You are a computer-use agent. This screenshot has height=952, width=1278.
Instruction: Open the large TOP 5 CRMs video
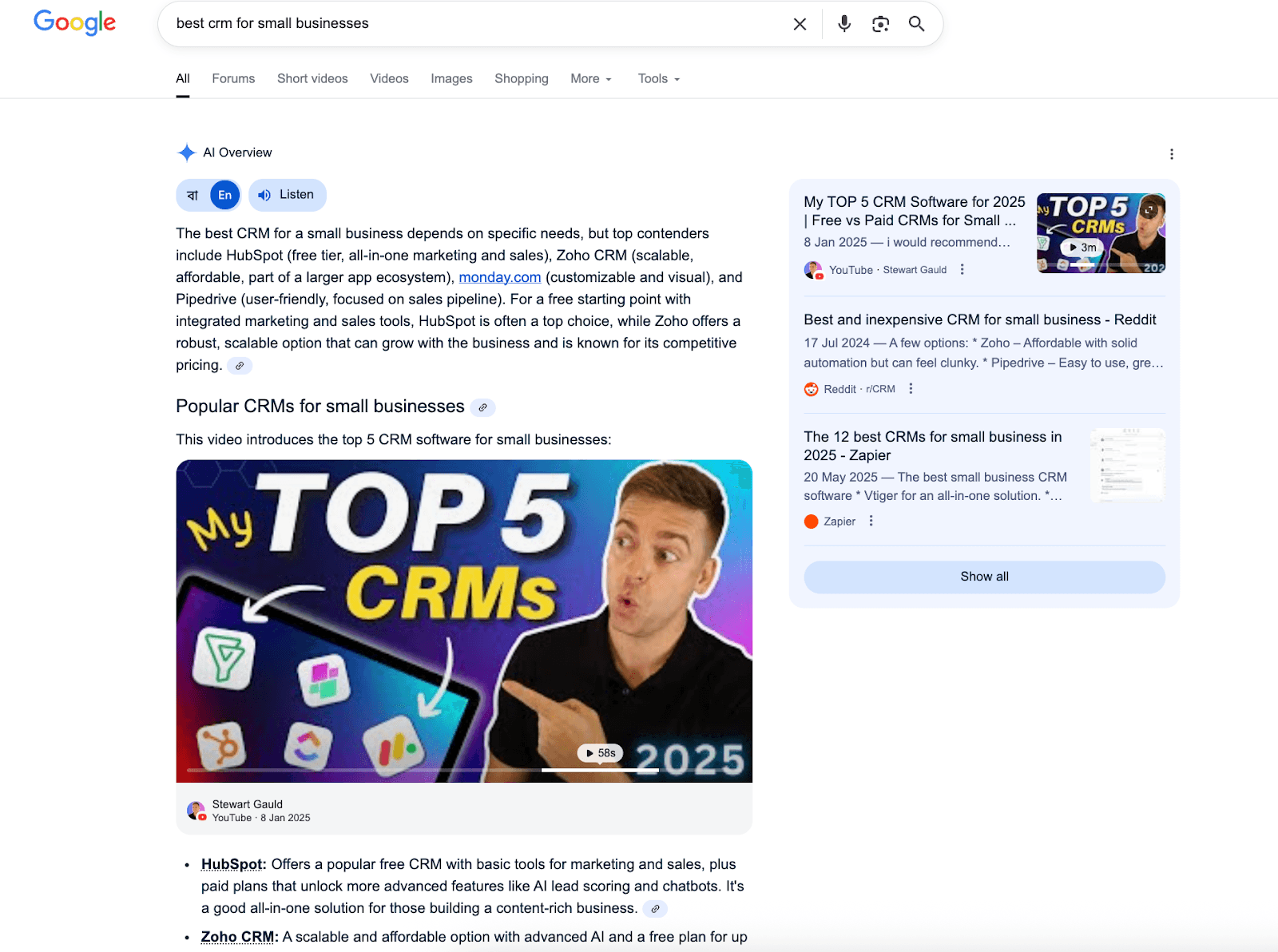tap(464, 621)
